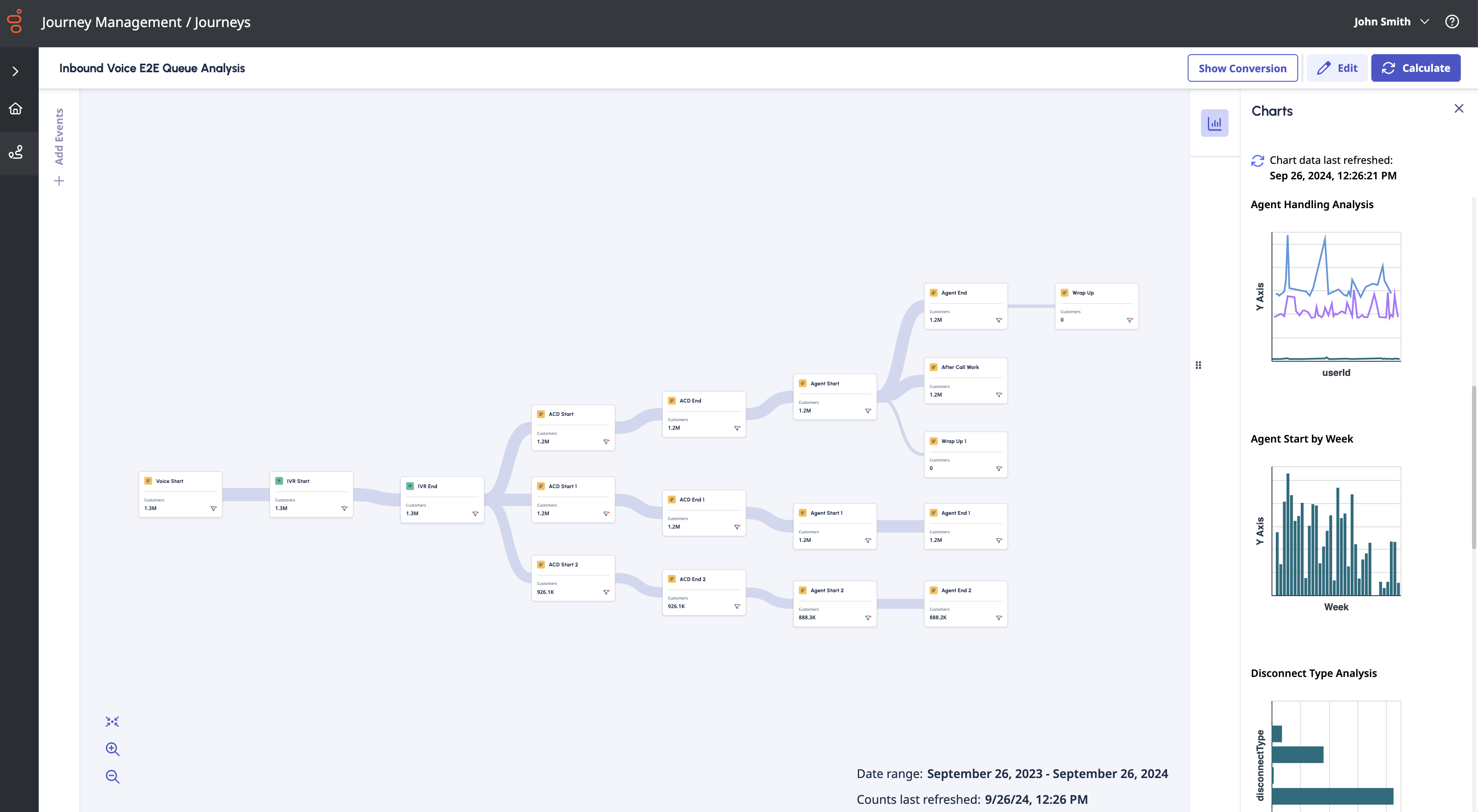1478x812 pixels.
Task: Open the help question mark icon
Action: click(x=1452, y=22)
